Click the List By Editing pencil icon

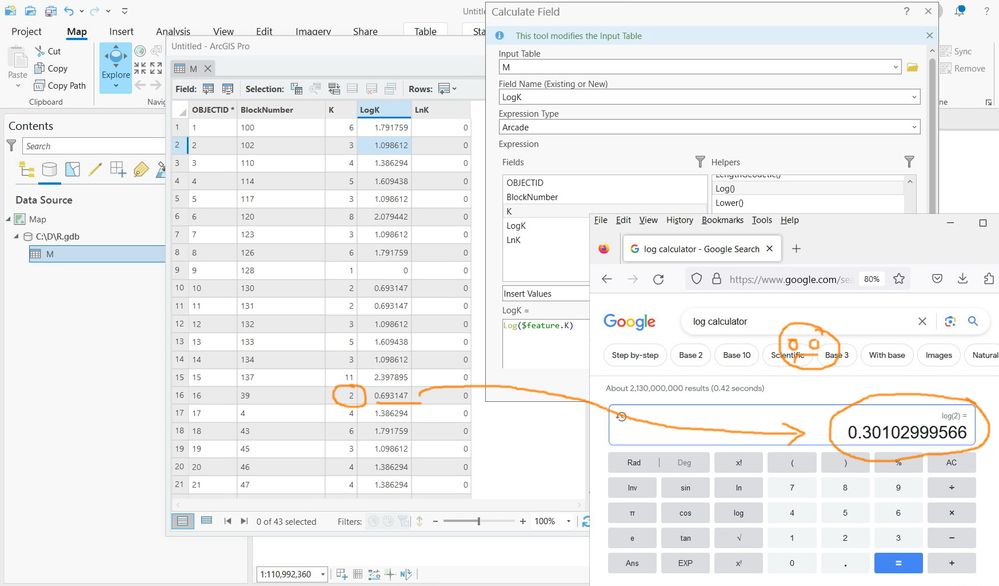tap(95, 170)
